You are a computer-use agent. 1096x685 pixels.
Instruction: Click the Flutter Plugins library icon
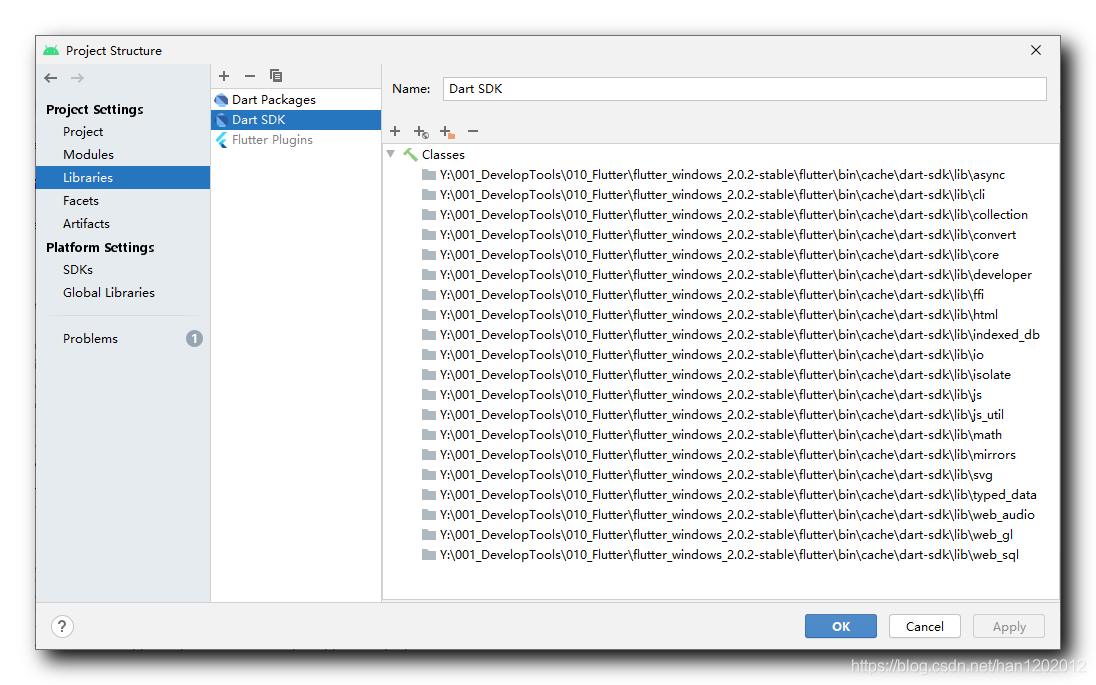222,140
